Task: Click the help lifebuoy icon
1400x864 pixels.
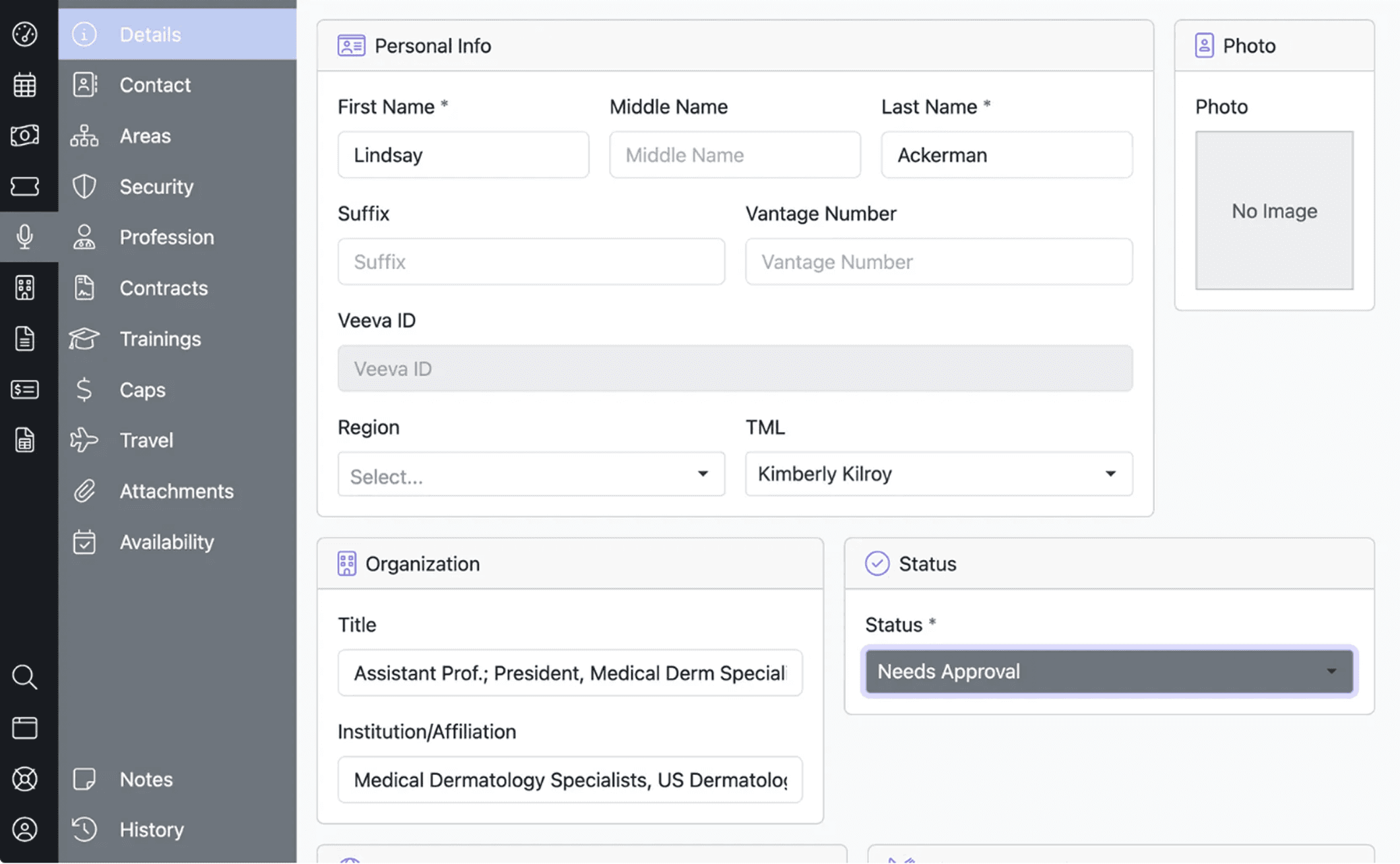Action: (25, 779)
